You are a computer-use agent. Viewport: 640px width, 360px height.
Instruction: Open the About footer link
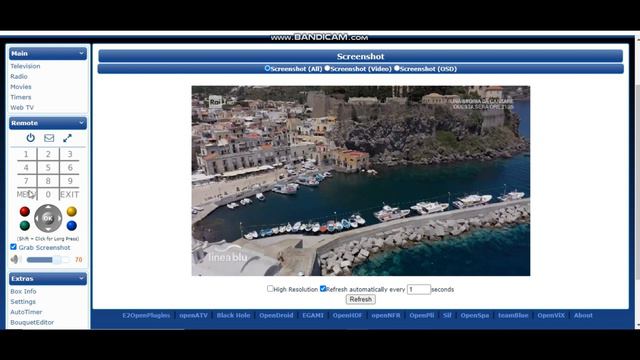pyautogui.click(x=583, y=315)
